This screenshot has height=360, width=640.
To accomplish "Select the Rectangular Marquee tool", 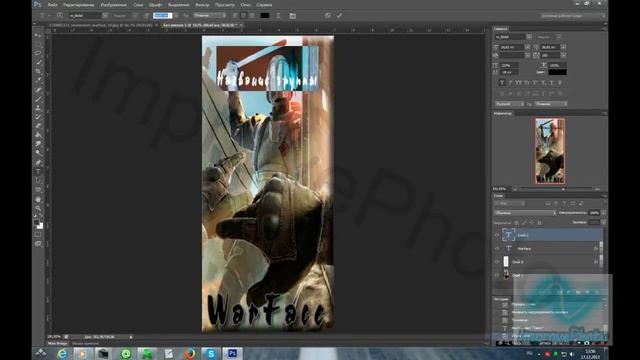I will coord(38,44).
